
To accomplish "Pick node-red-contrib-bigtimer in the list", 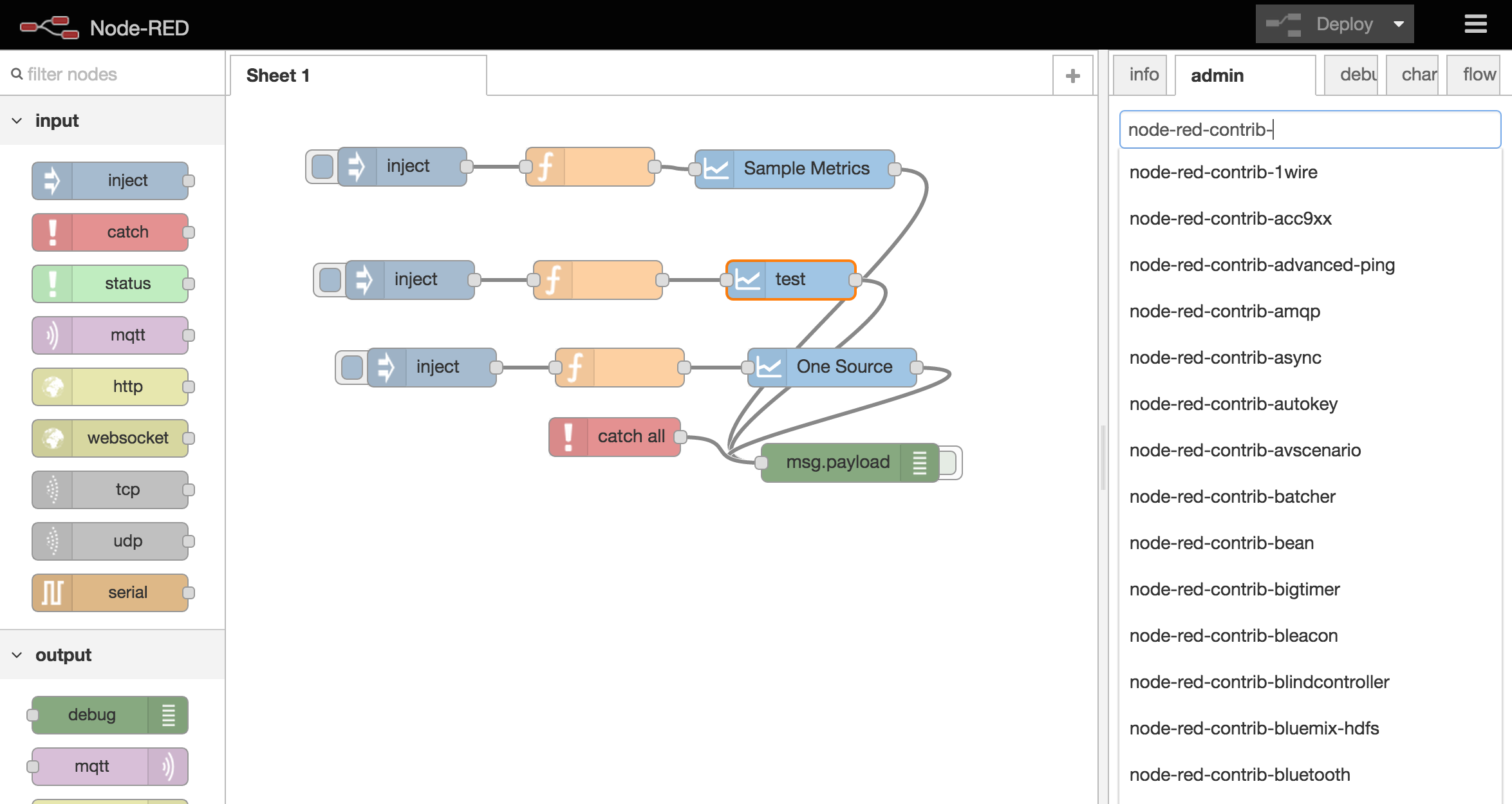I will tap(1234, 590).
